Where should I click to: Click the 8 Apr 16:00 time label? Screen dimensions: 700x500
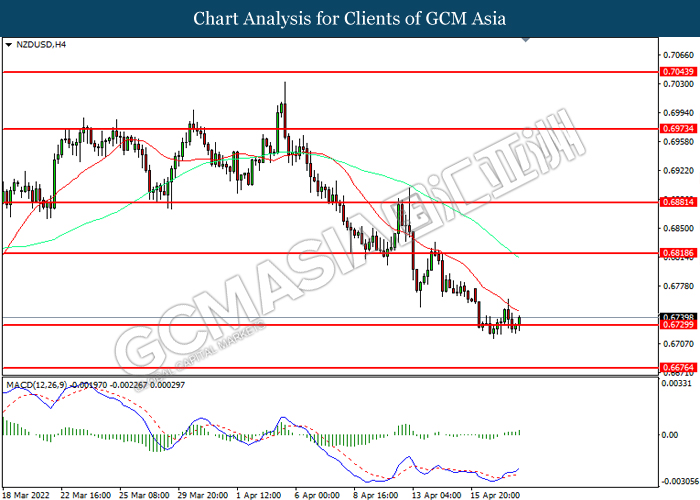click(375, 496)
